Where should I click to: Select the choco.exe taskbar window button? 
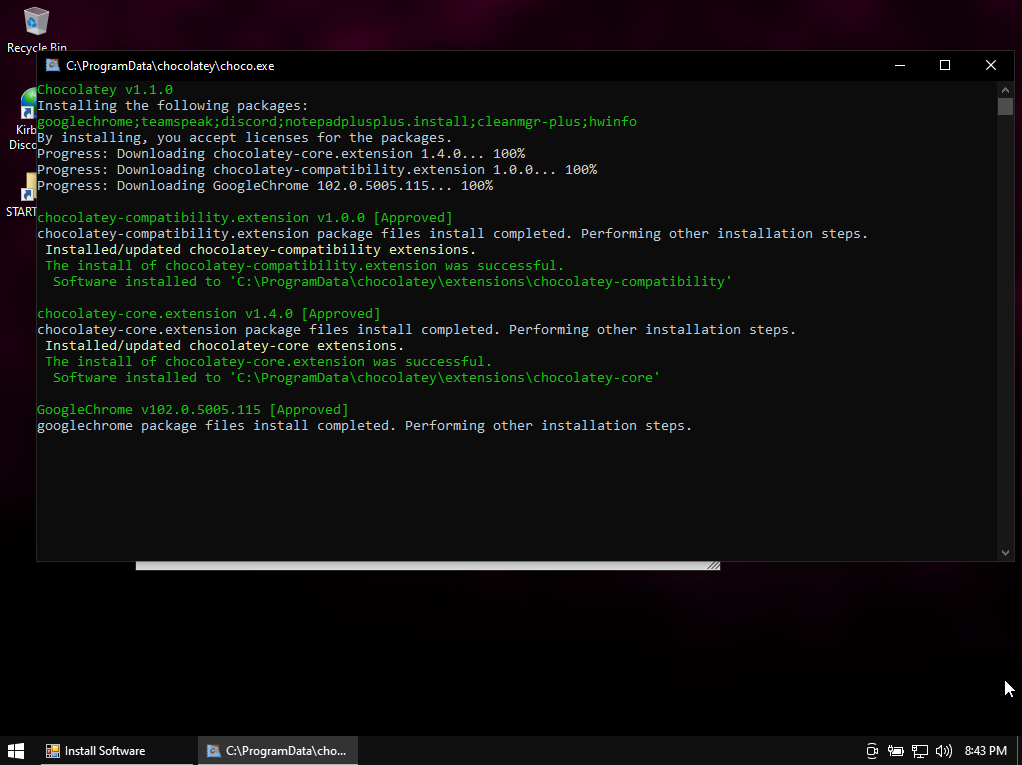click(x=278, y=751)
